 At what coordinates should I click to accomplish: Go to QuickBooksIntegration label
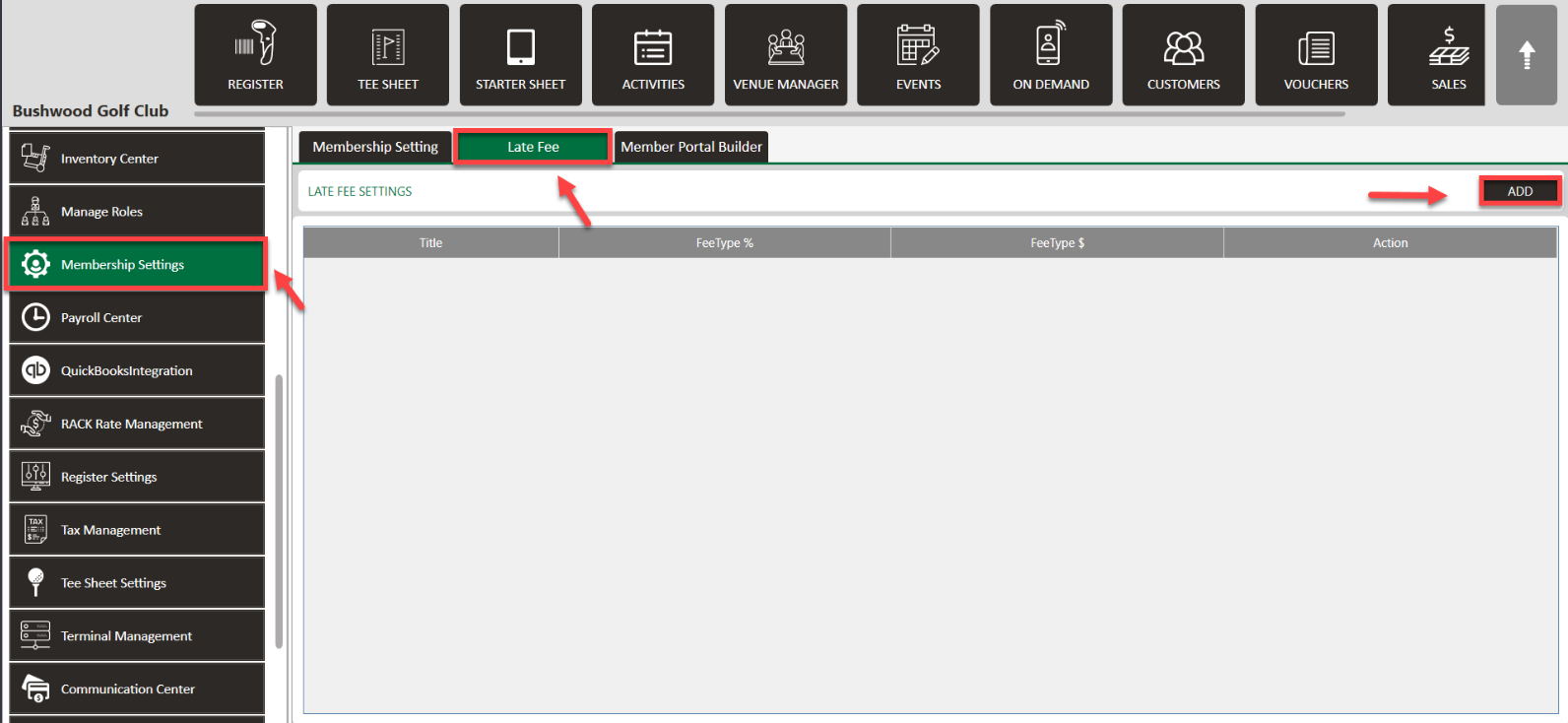click(x=127, y=371)
